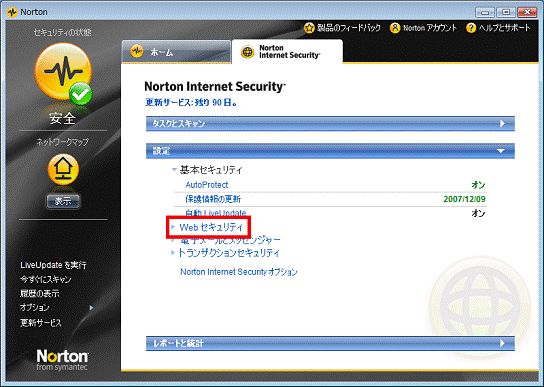Close the Norton window

[527, 12]
